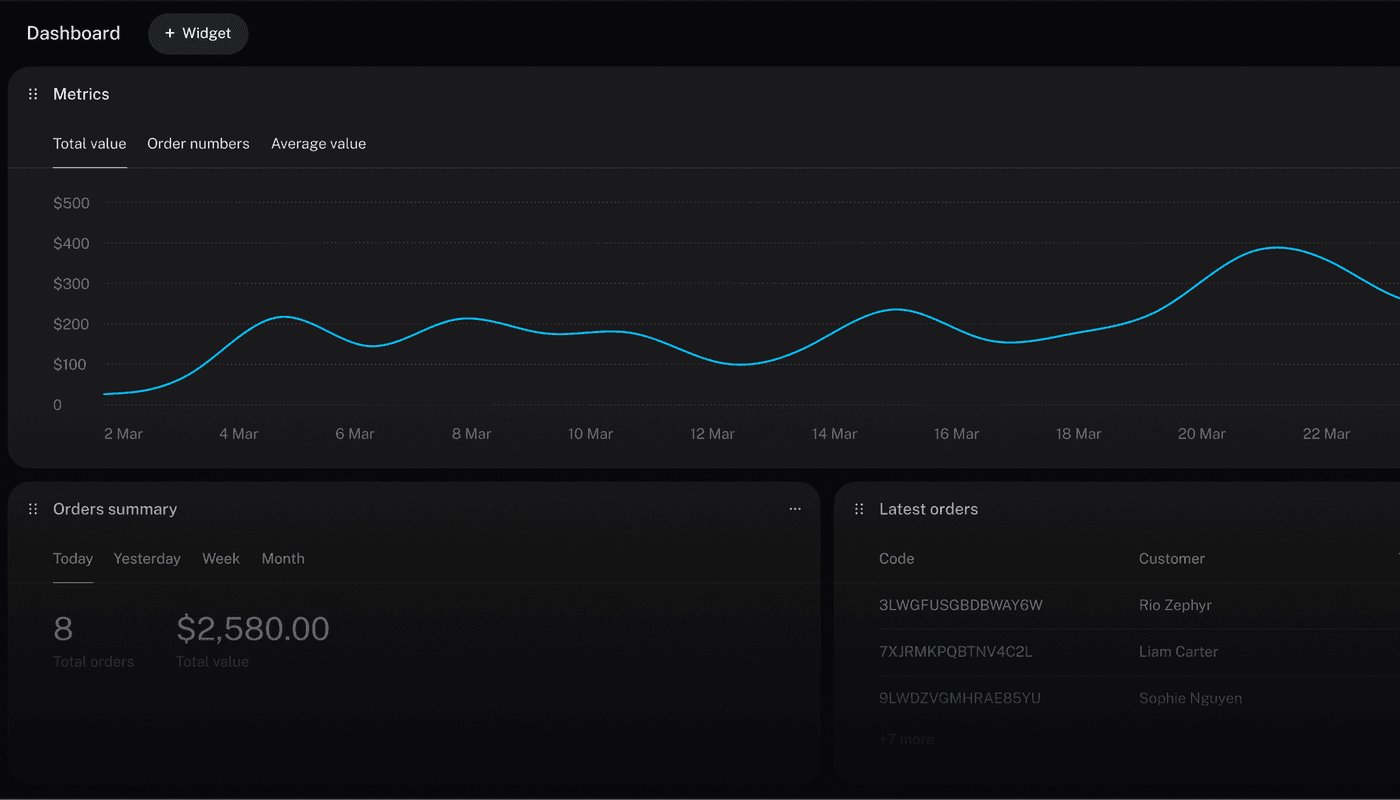1400x800 pixels.
Task: Open order 9LWDZVGMHRAE85YU
Action: (959, 698)
